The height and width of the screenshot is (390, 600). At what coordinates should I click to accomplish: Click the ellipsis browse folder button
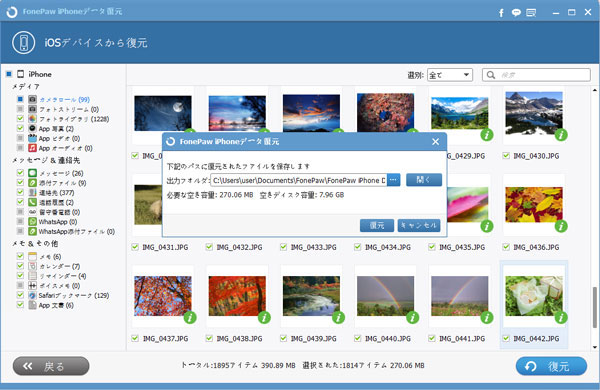click(x=393, y=180)
